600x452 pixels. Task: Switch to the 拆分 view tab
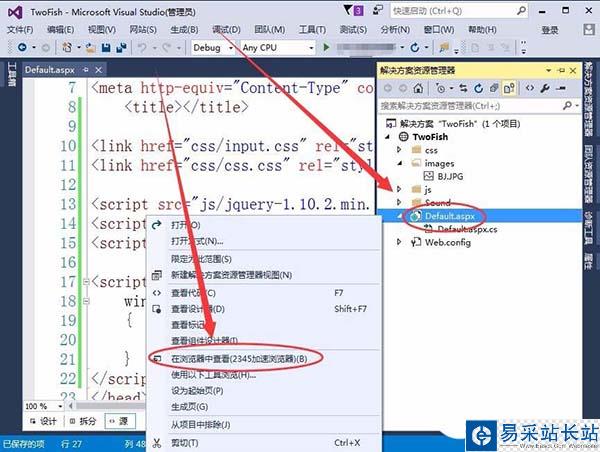83,421
